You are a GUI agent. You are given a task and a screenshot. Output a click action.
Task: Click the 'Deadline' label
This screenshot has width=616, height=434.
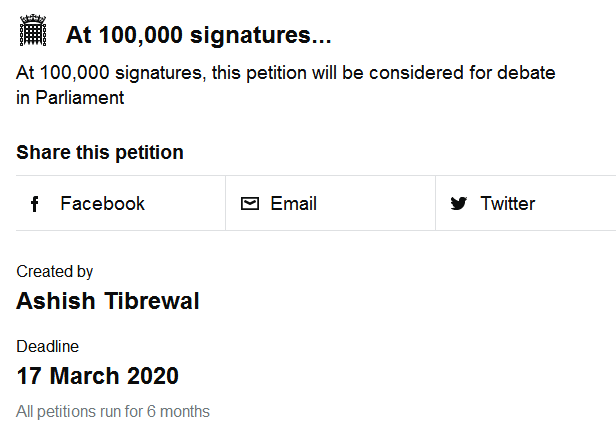pyautogui.click(x=48, y=346)
